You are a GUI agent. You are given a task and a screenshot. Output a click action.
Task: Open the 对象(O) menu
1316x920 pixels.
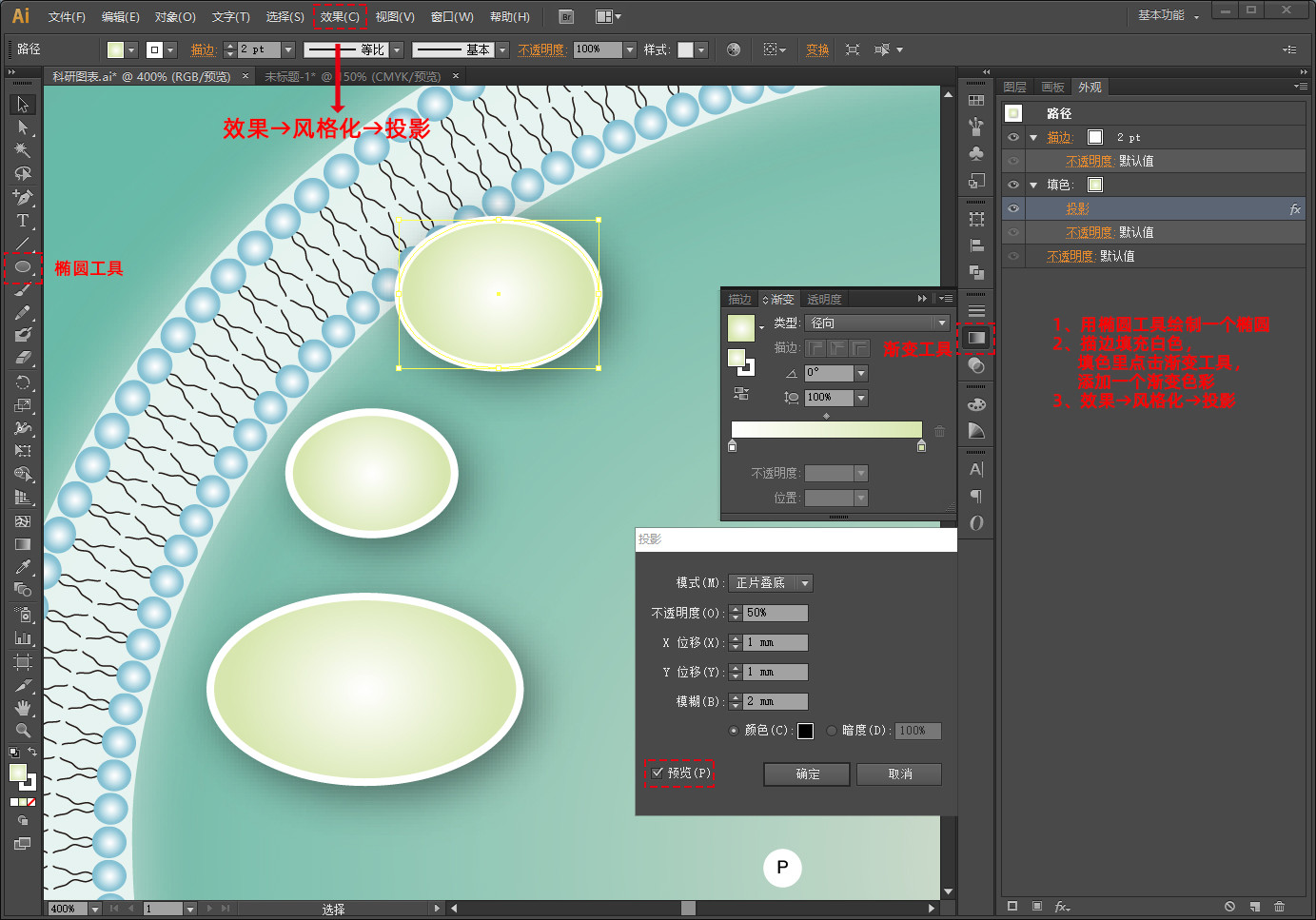pos(175,17)
